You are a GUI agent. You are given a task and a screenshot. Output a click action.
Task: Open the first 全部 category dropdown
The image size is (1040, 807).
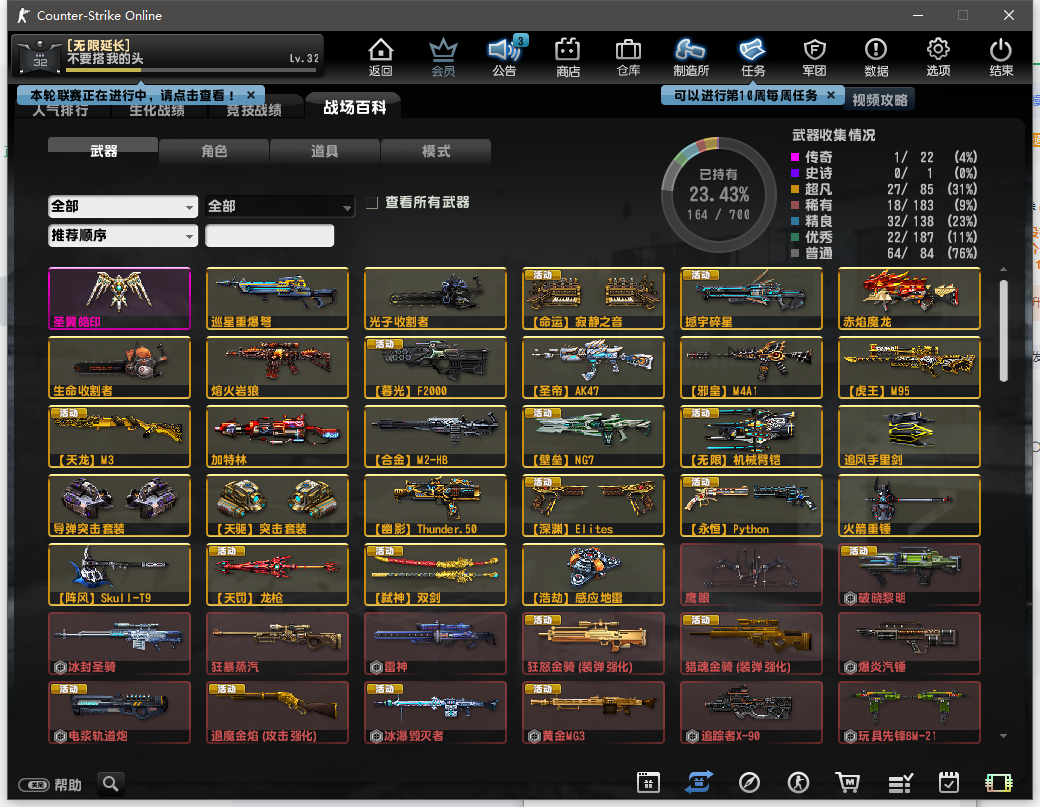coord(123,206)
